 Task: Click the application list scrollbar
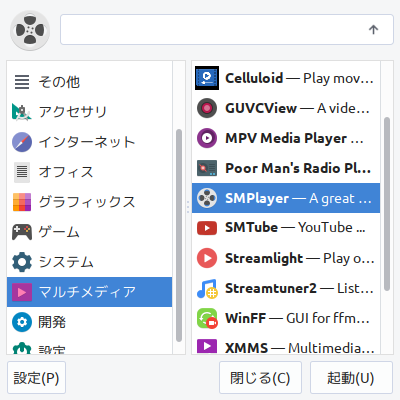click(x=387, y=204)
